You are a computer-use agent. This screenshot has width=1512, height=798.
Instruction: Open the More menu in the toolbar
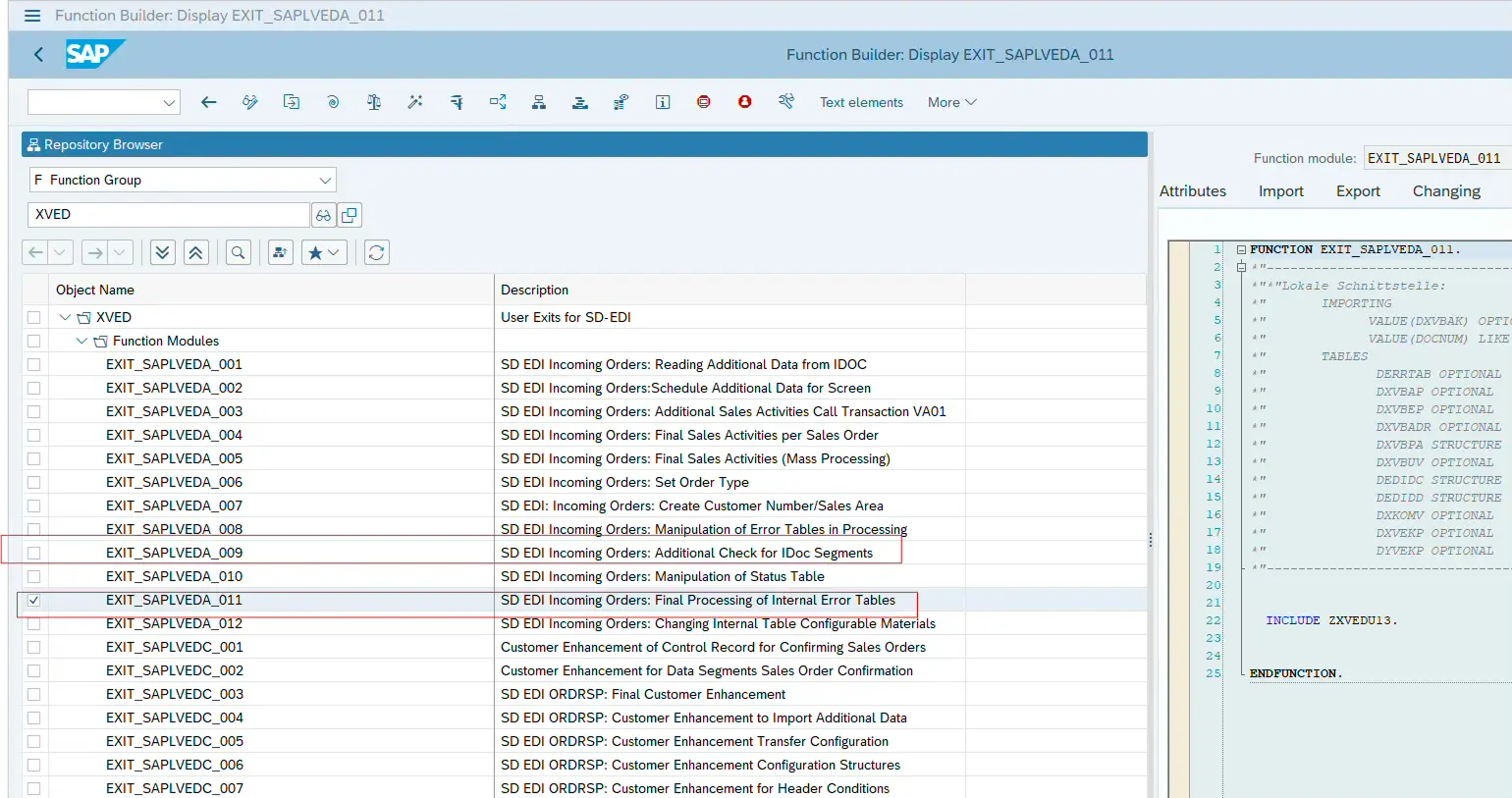point(951,102)
